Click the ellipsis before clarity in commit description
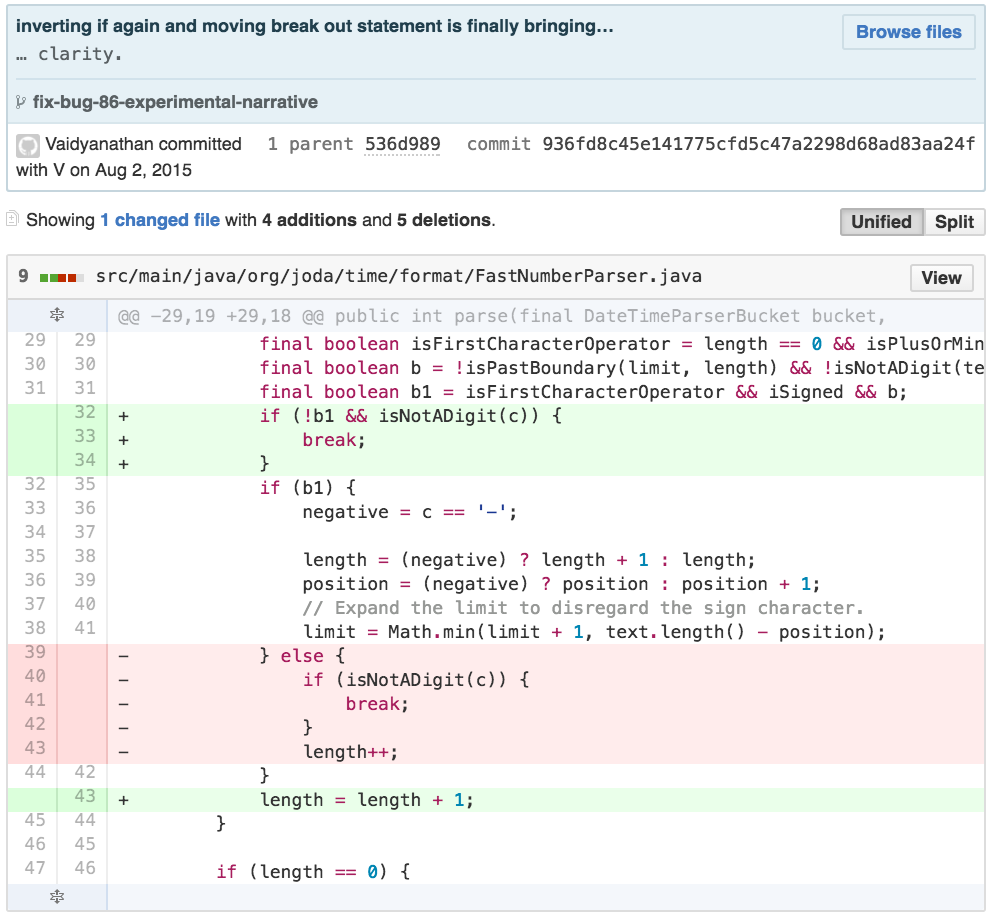 click(21, 55)
